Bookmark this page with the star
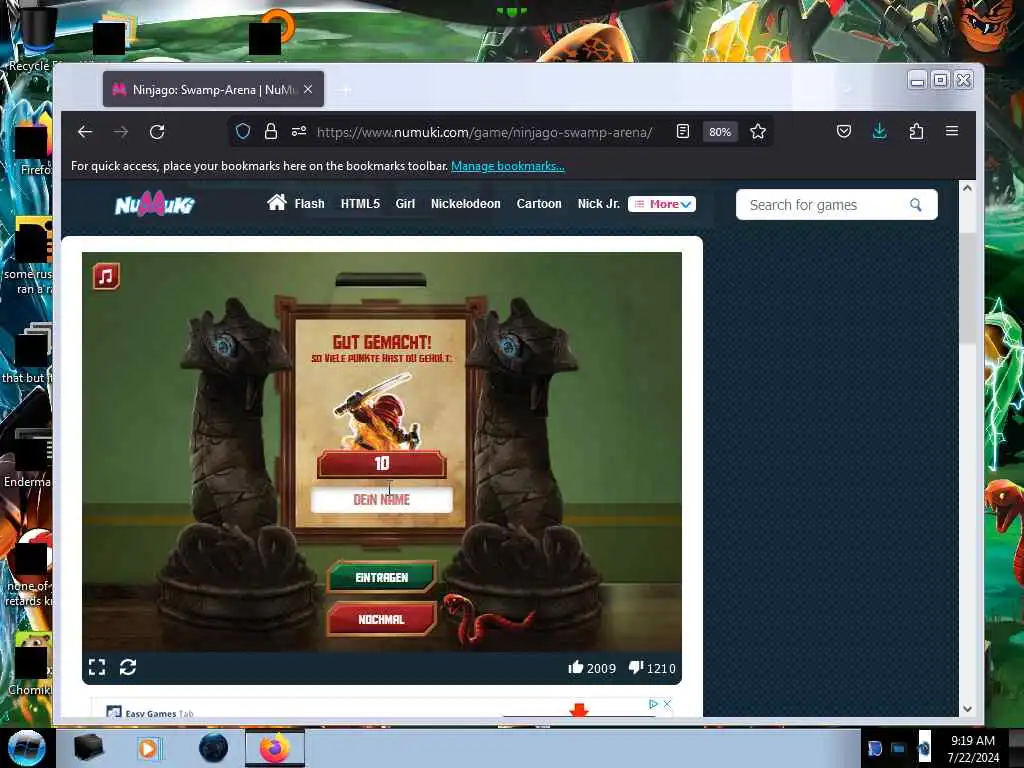 point(758,131)
